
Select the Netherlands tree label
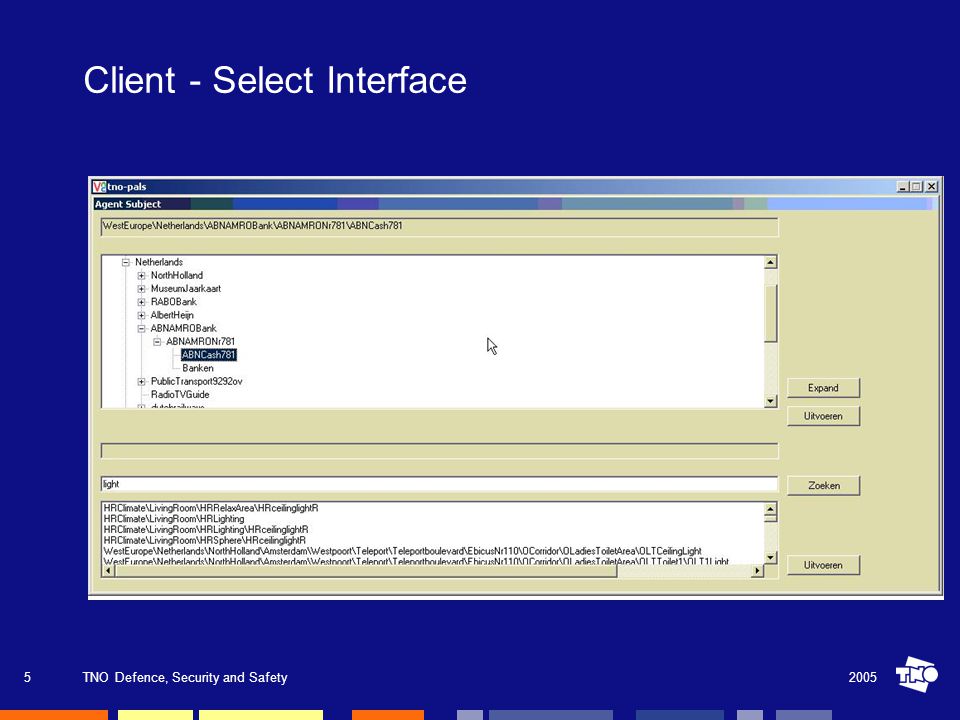(x=159, y=262)
